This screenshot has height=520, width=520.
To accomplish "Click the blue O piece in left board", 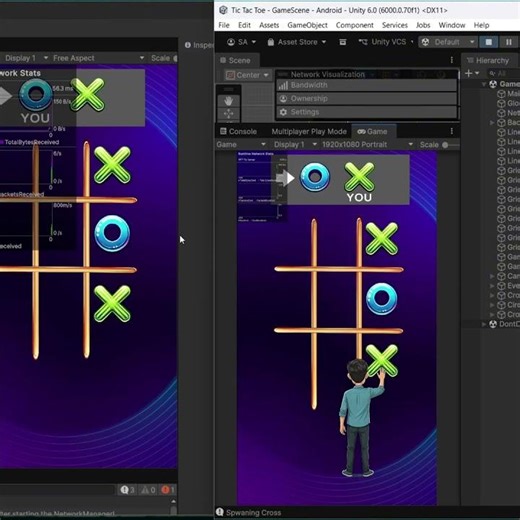I will pyautogui.click(x=112, y=233).
